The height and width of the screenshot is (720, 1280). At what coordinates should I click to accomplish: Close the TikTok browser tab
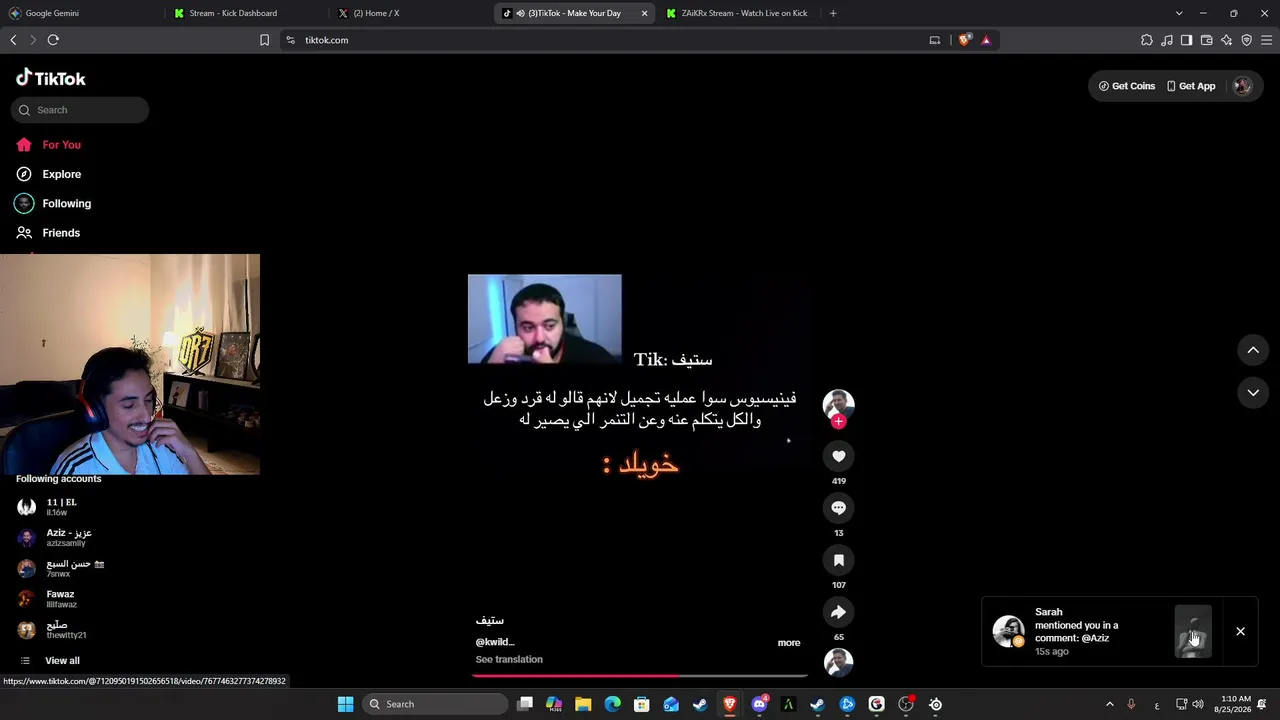click(x=644, y=13)
